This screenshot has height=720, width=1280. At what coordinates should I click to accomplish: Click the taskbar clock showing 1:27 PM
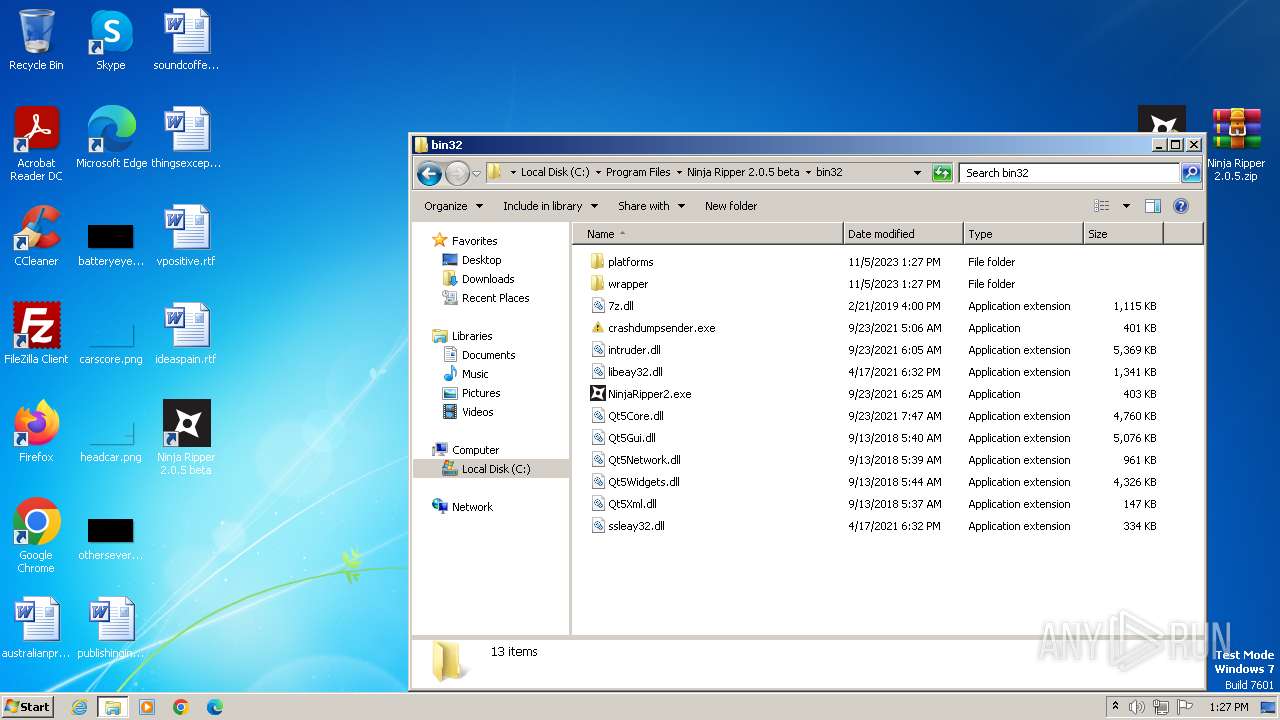coord(1229,707)
